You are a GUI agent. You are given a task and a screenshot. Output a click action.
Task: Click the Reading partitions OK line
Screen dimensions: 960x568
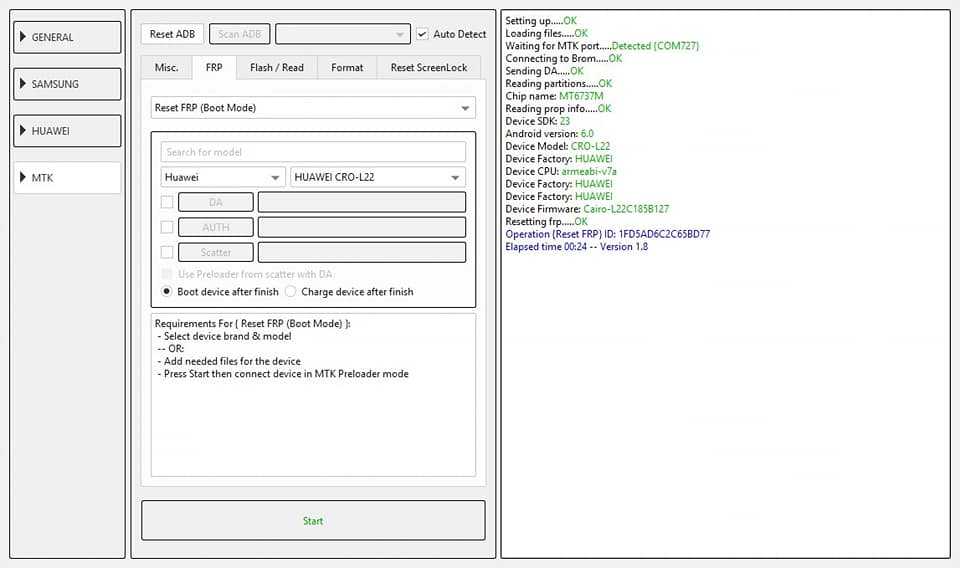558,83
